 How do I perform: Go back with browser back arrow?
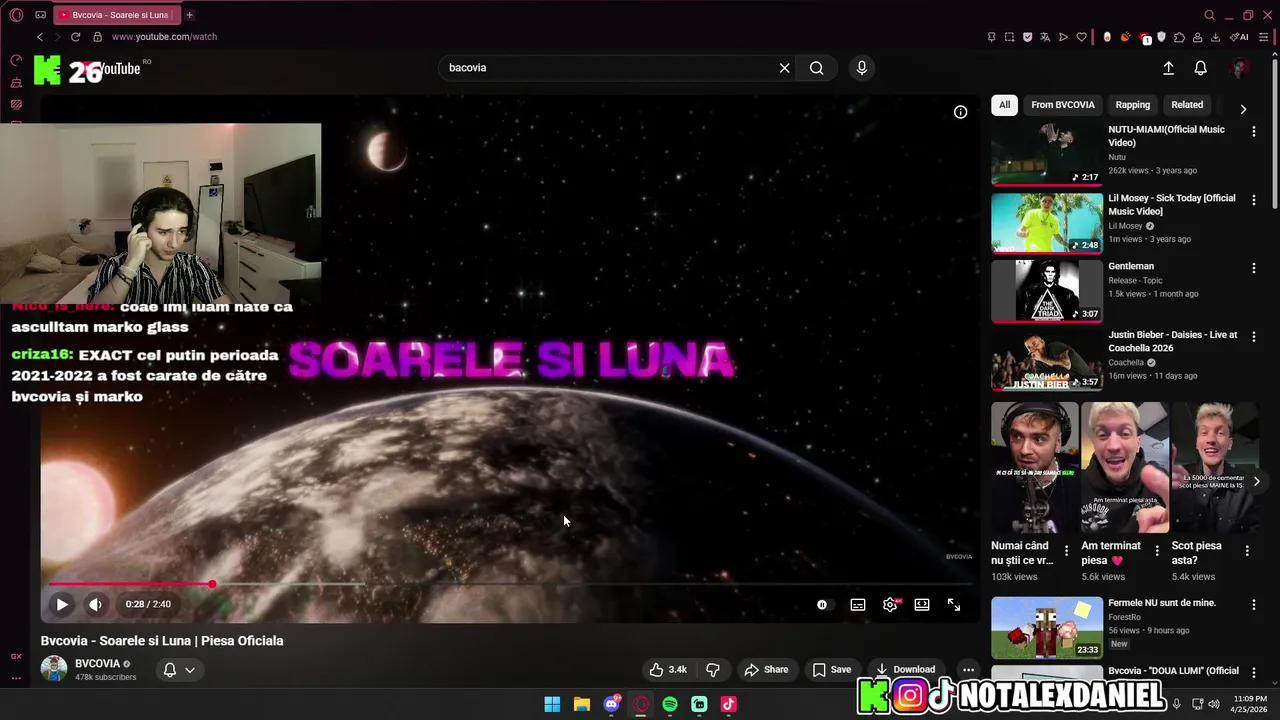40,37
